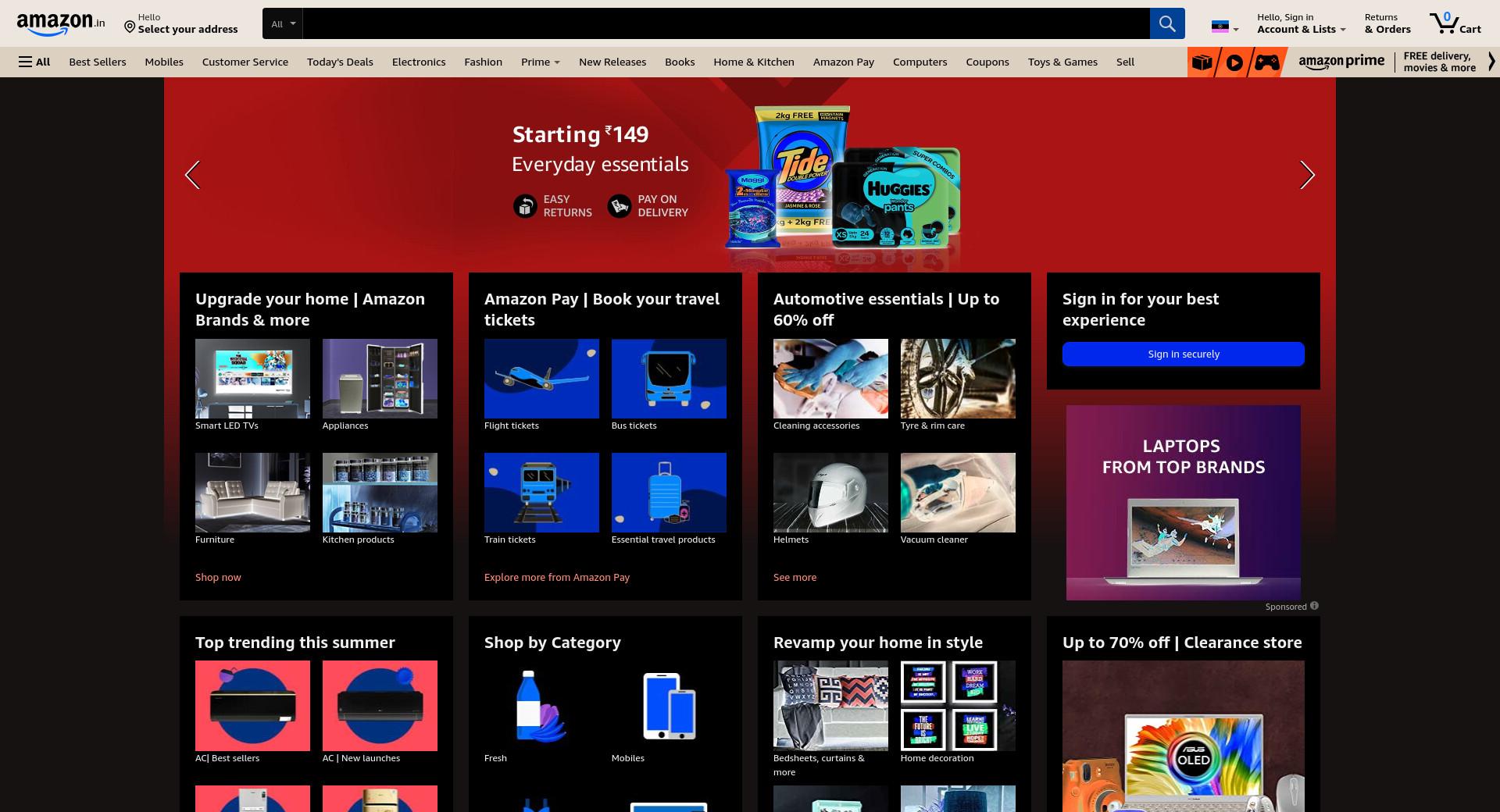Open the Appliances thumbnail
Screen dimensions: 1500x812
coord(380,379)
